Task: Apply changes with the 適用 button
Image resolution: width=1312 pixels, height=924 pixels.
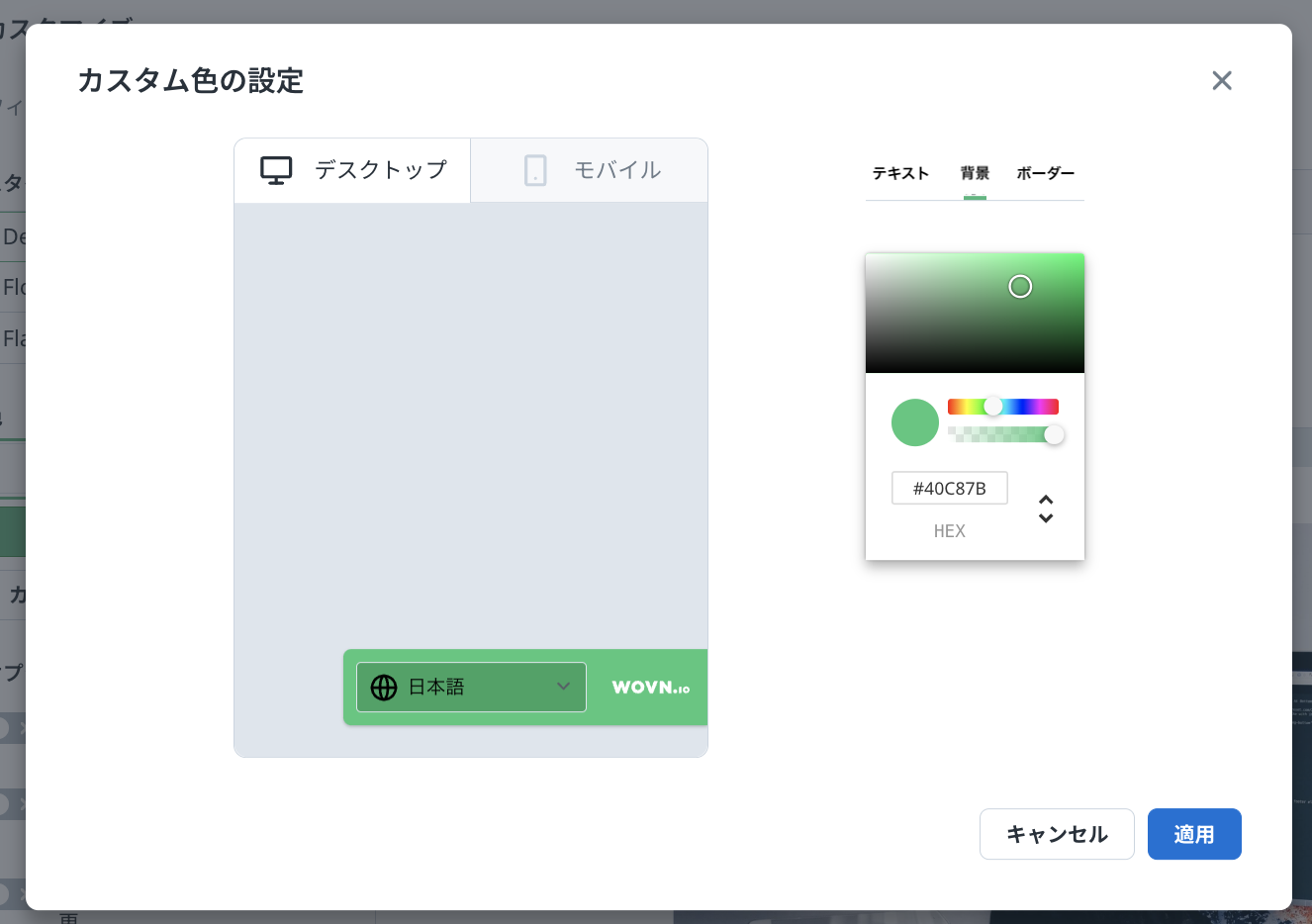Action: pos(1194,834)
